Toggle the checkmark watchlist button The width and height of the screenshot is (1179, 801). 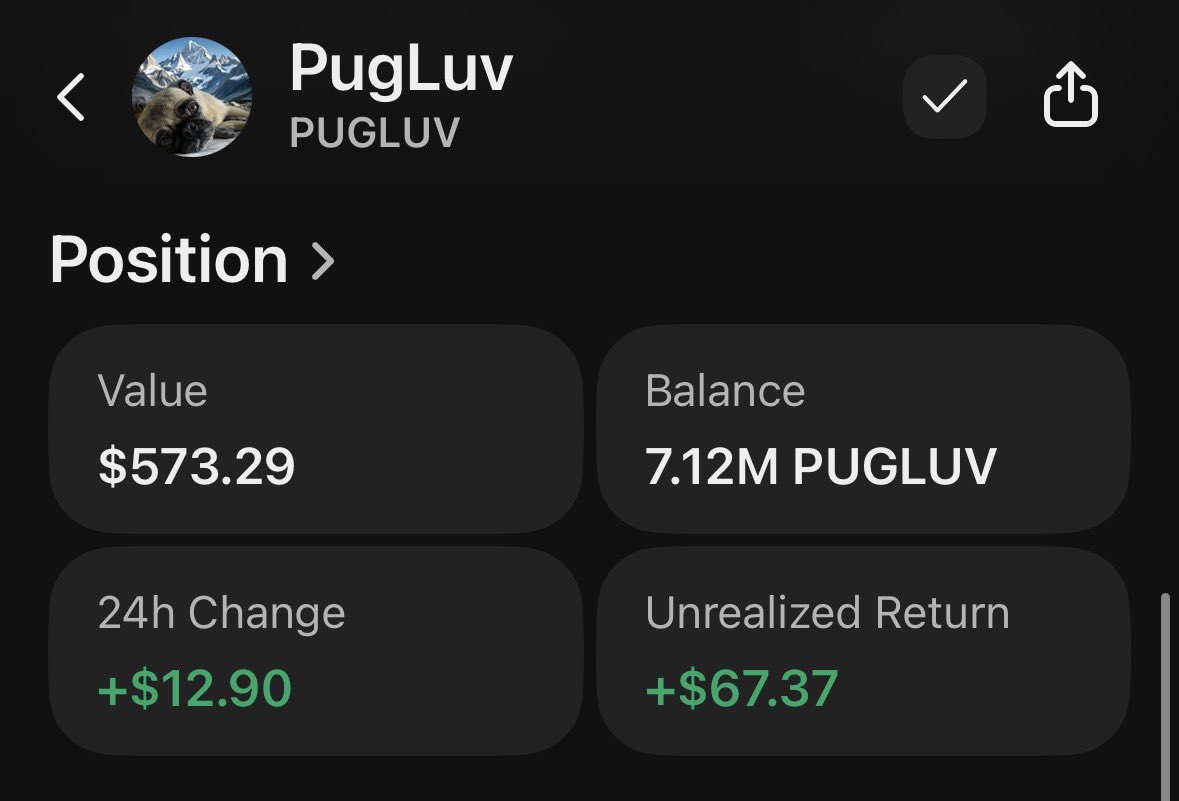944,96
